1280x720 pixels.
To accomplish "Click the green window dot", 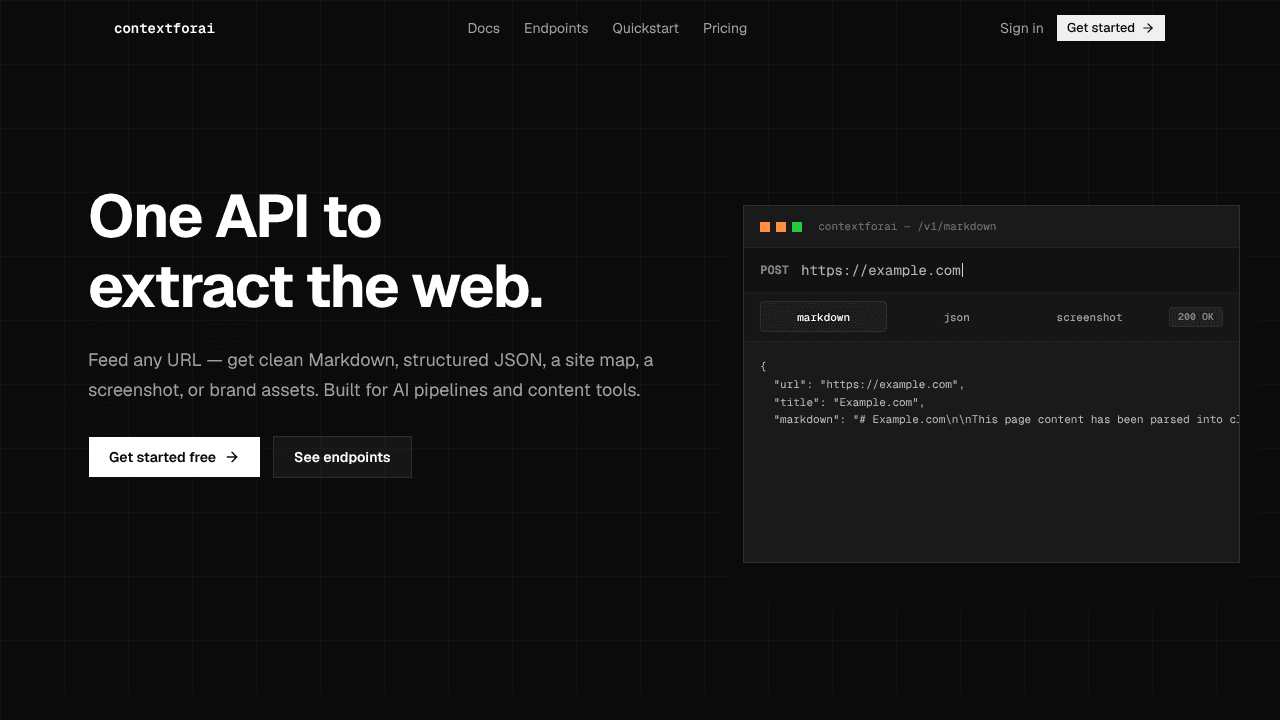I will point(797,227).
